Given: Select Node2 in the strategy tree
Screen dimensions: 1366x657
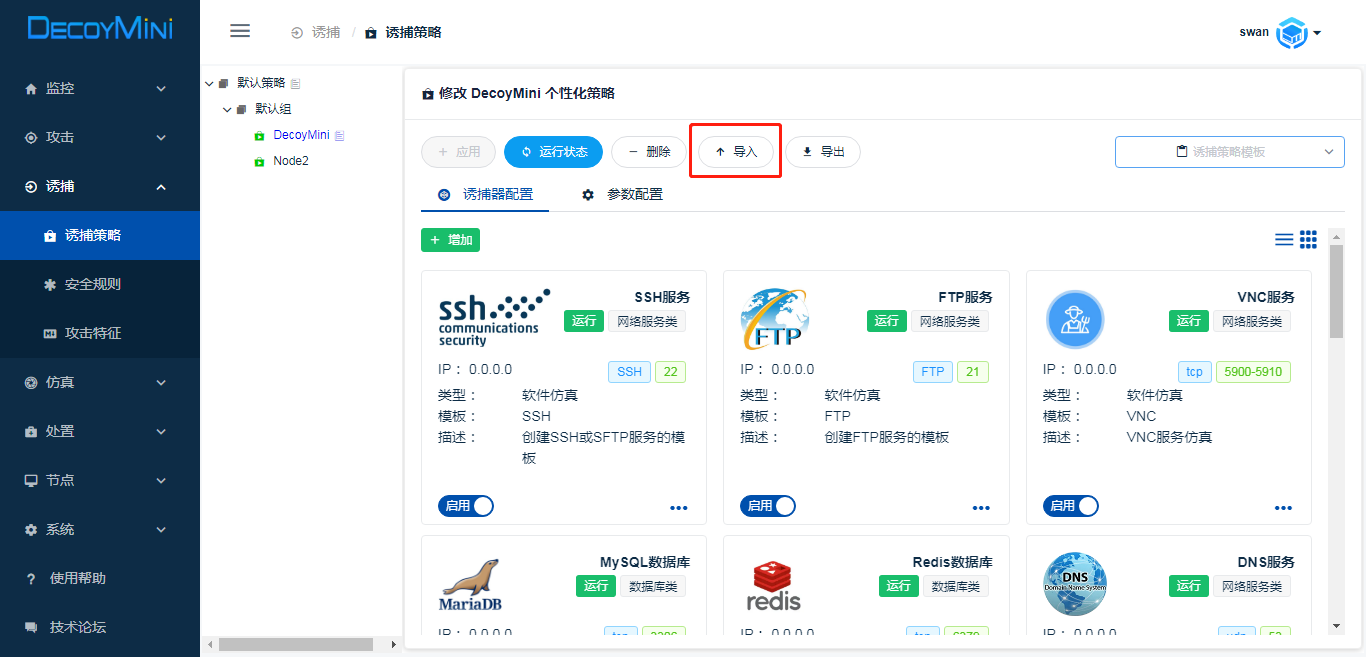Looking at the screenshot, I should click(290, 161).
